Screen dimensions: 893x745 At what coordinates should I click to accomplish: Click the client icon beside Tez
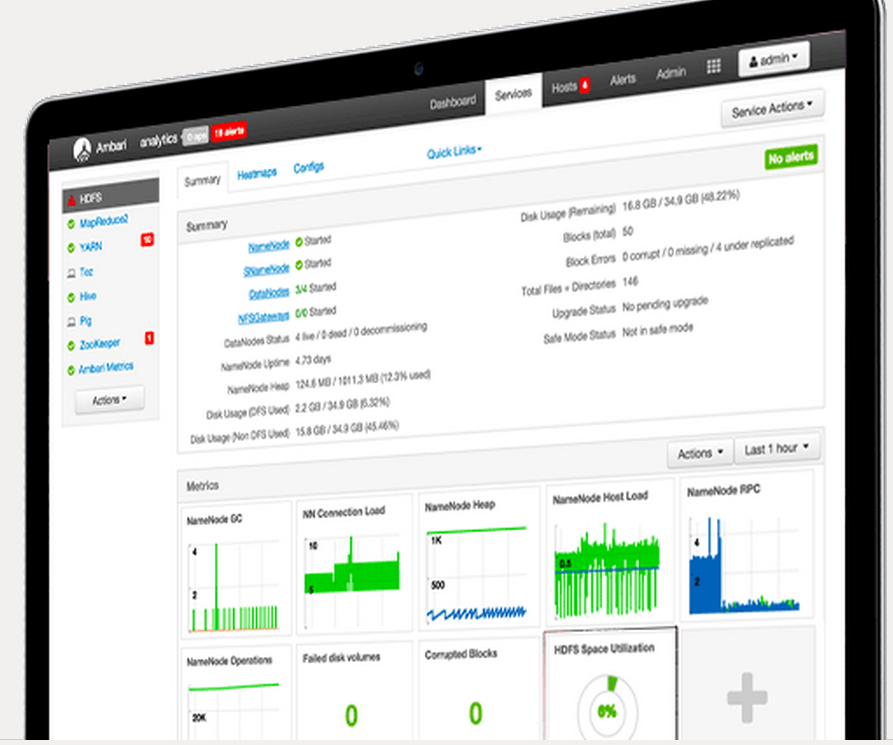pyautogui.click(x=71, y=273)
